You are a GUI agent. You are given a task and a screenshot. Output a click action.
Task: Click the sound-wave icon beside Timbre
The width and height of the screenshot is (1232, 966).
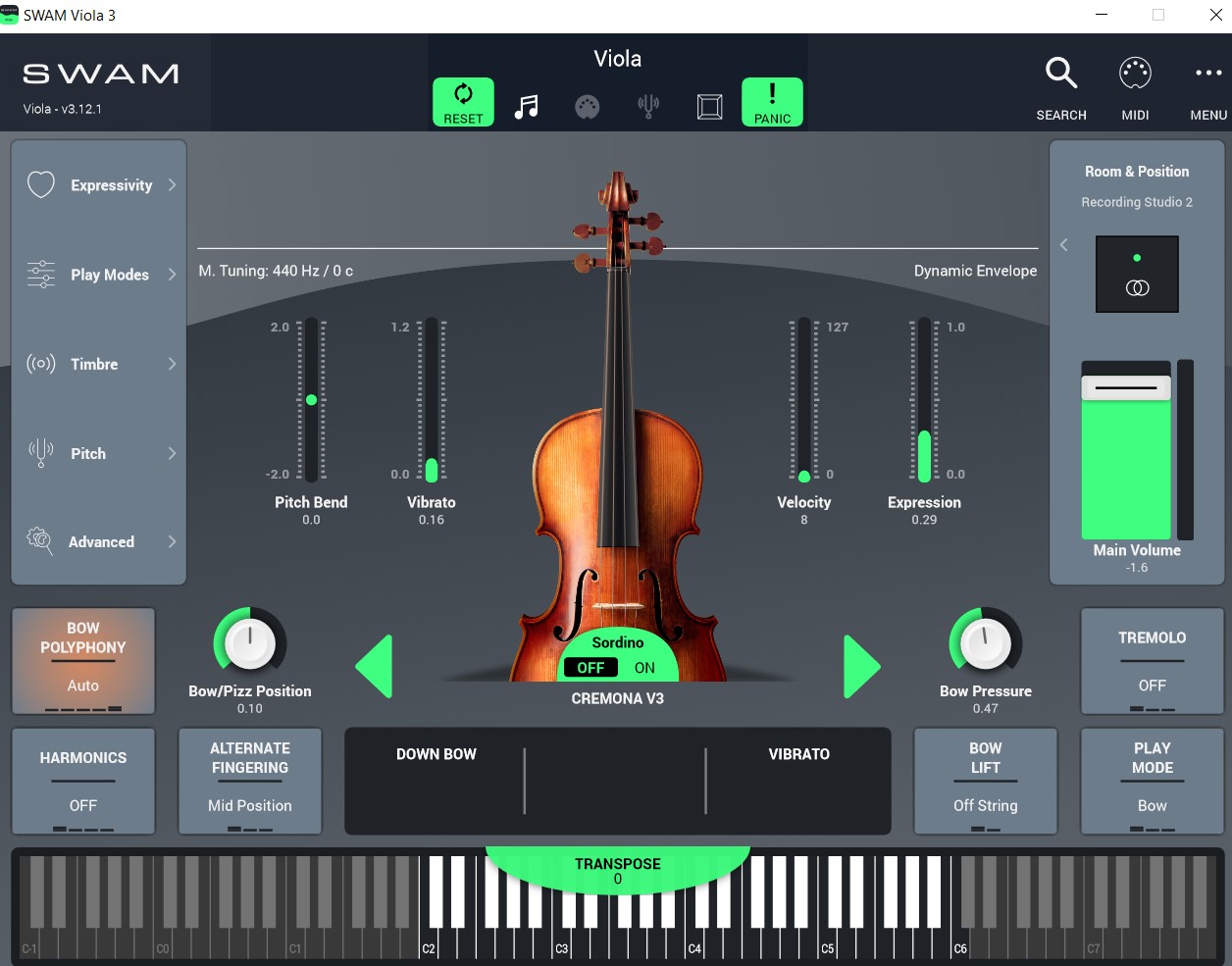click(41, 364)
